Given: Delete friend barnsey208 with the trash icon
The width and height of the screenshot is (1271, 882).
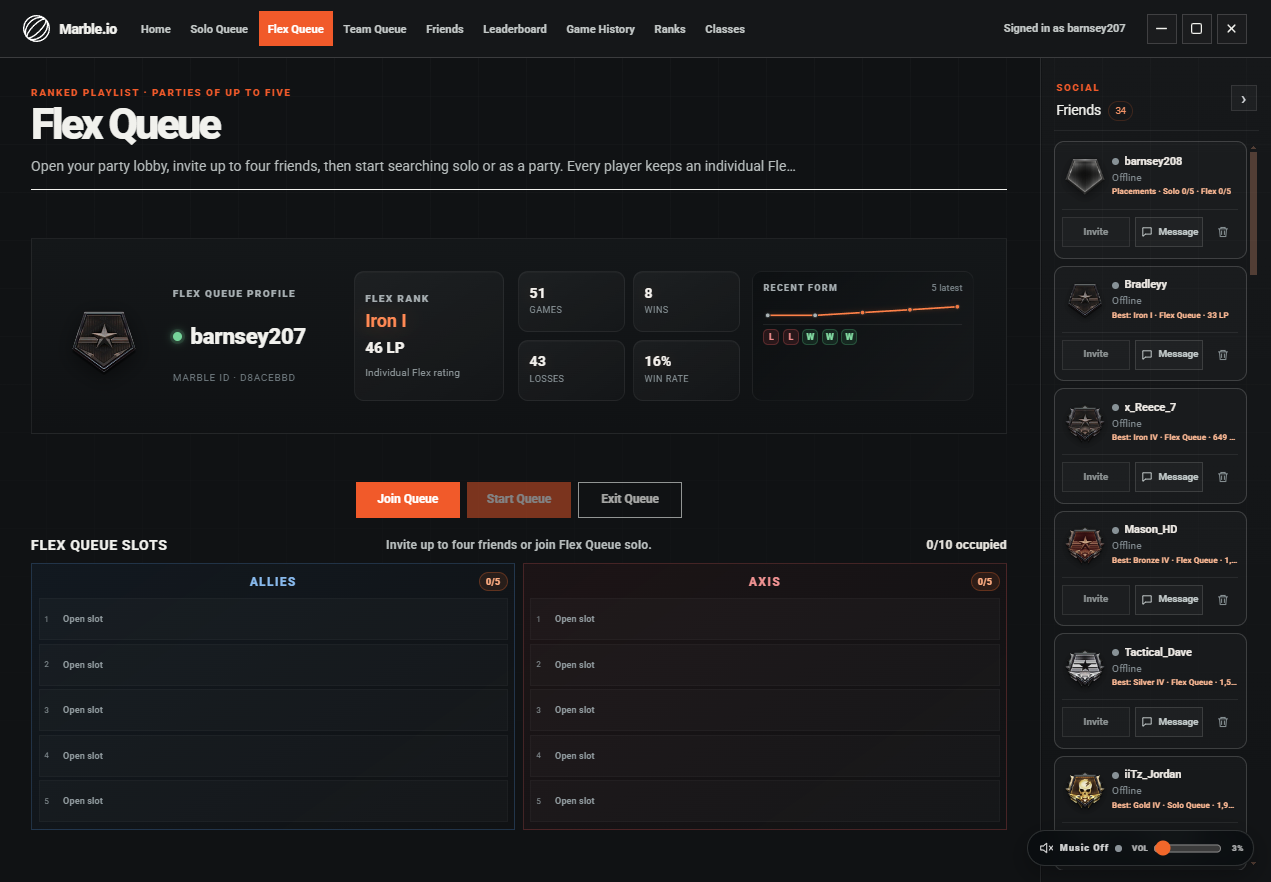Looking at the screenshot, I should (x=1222, y=232).
